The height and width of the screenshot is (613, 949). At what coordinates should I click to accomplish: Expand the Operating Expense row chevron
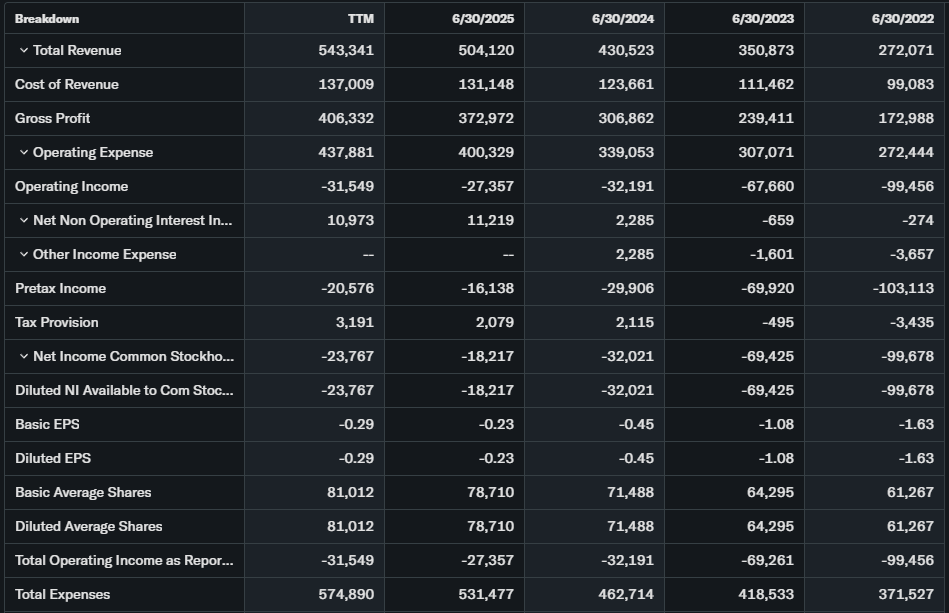(23, 153)
